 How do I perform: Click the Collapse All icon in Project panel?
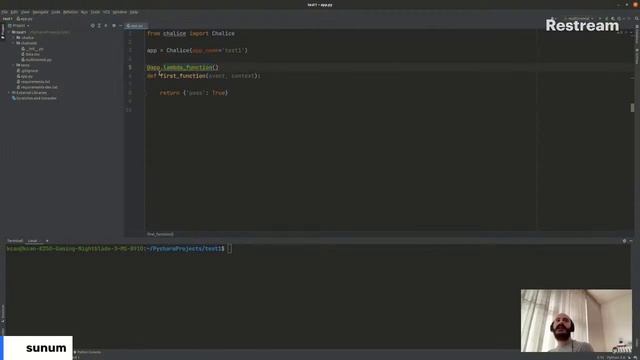pyautogui.click(x=106, y=26)
